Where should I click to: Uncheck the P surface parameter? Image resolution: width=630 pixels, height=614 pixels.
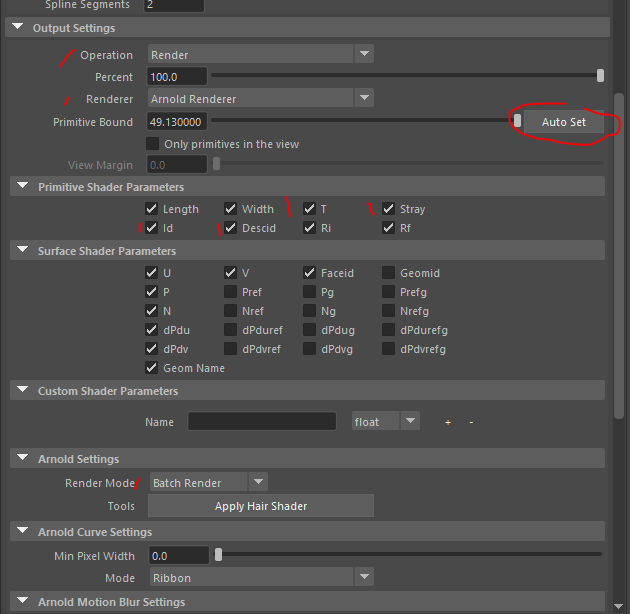(151, 292)
